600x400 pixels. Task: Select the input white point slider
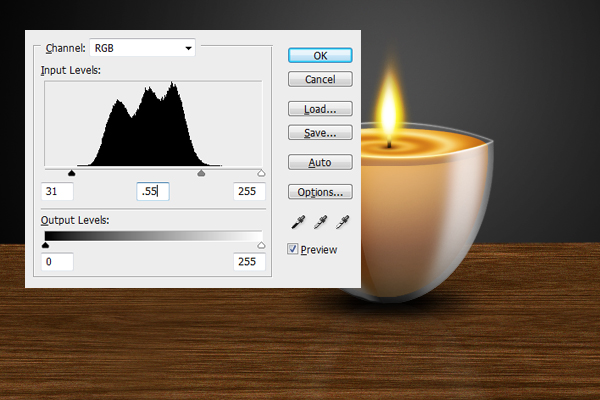(261, 173)
